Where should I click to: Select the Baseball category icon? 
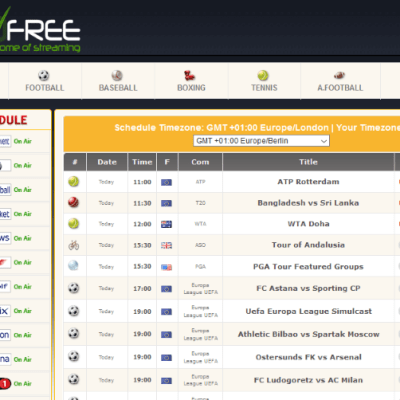(117, 76)
